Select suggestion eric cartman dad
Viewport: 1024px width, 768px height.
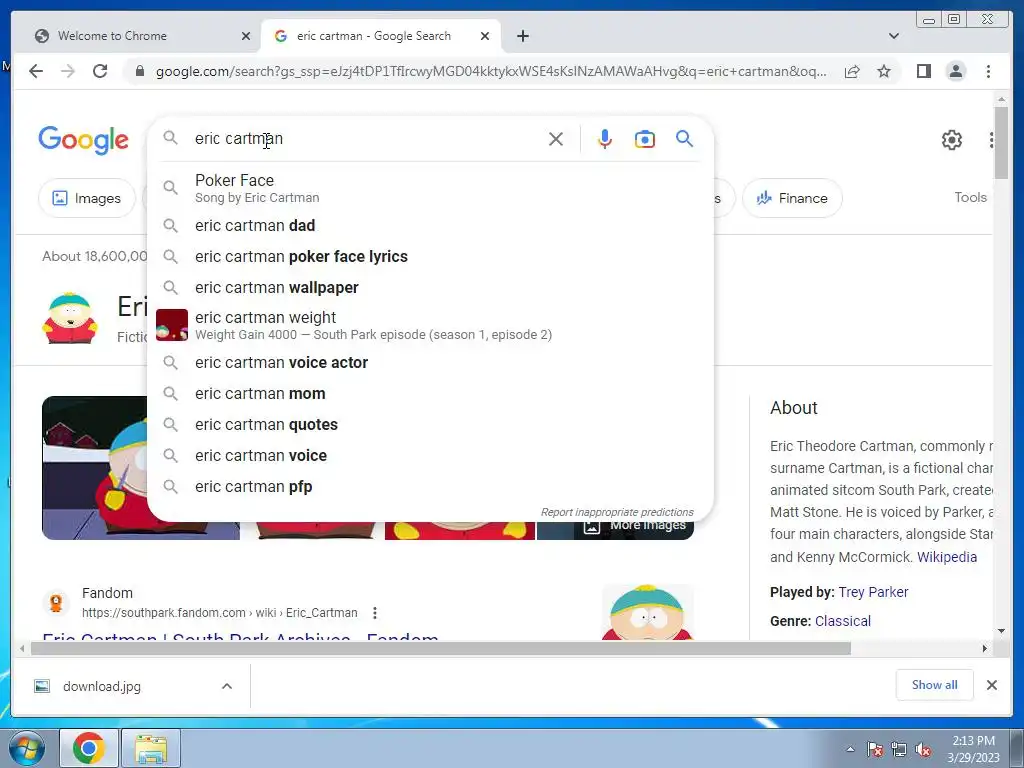point(430,225)
